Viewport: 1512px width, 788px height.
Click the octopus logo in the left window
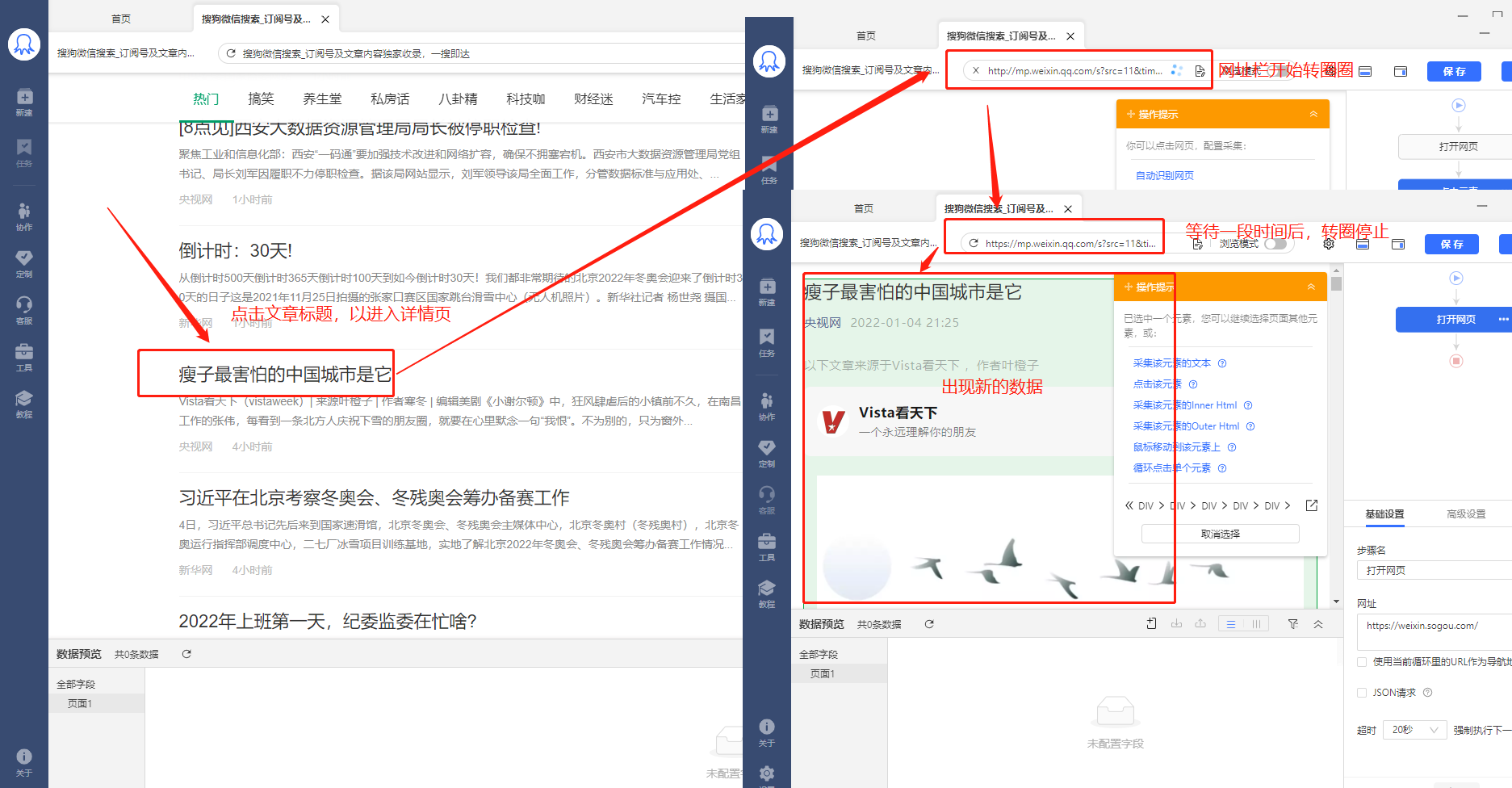[24, 44]
